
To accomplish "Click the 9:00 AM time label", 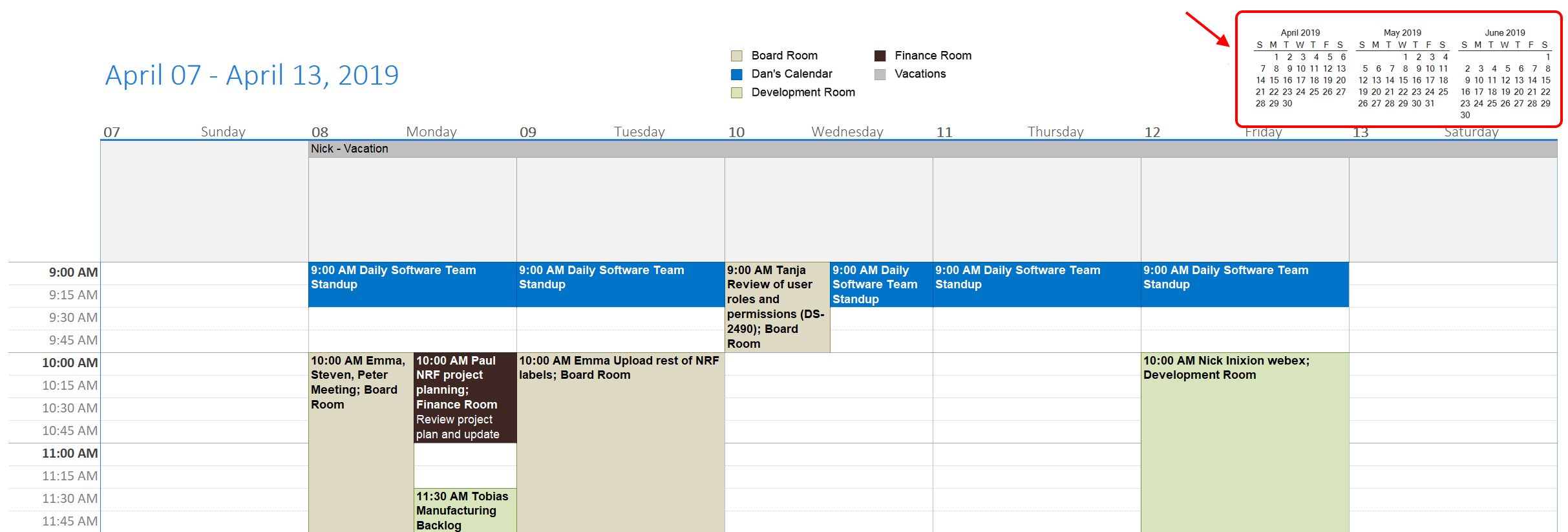I will (x=73, y=272).
